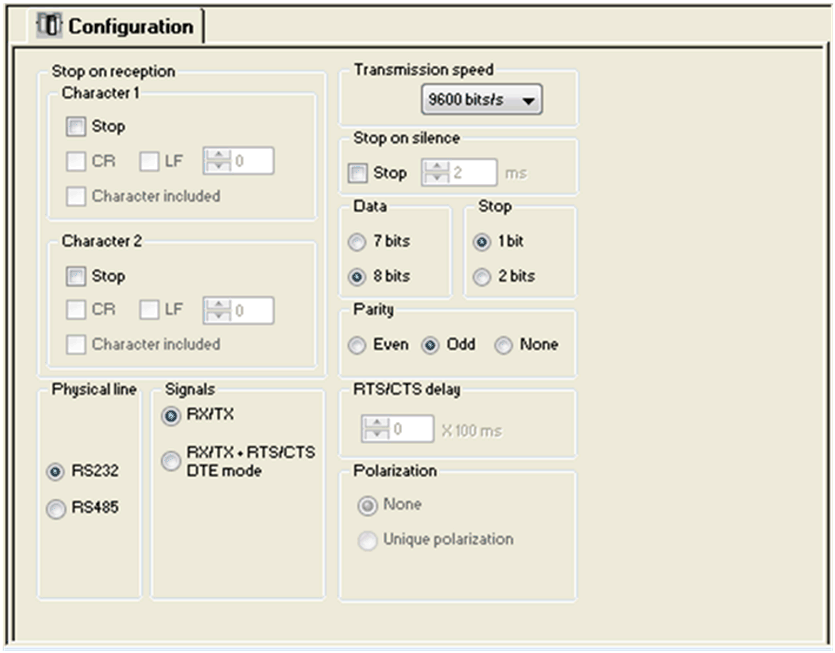The height and width of the screenshot is (653, 835).
Task: Set parity to Even
Action: click(x=357, y=345)
